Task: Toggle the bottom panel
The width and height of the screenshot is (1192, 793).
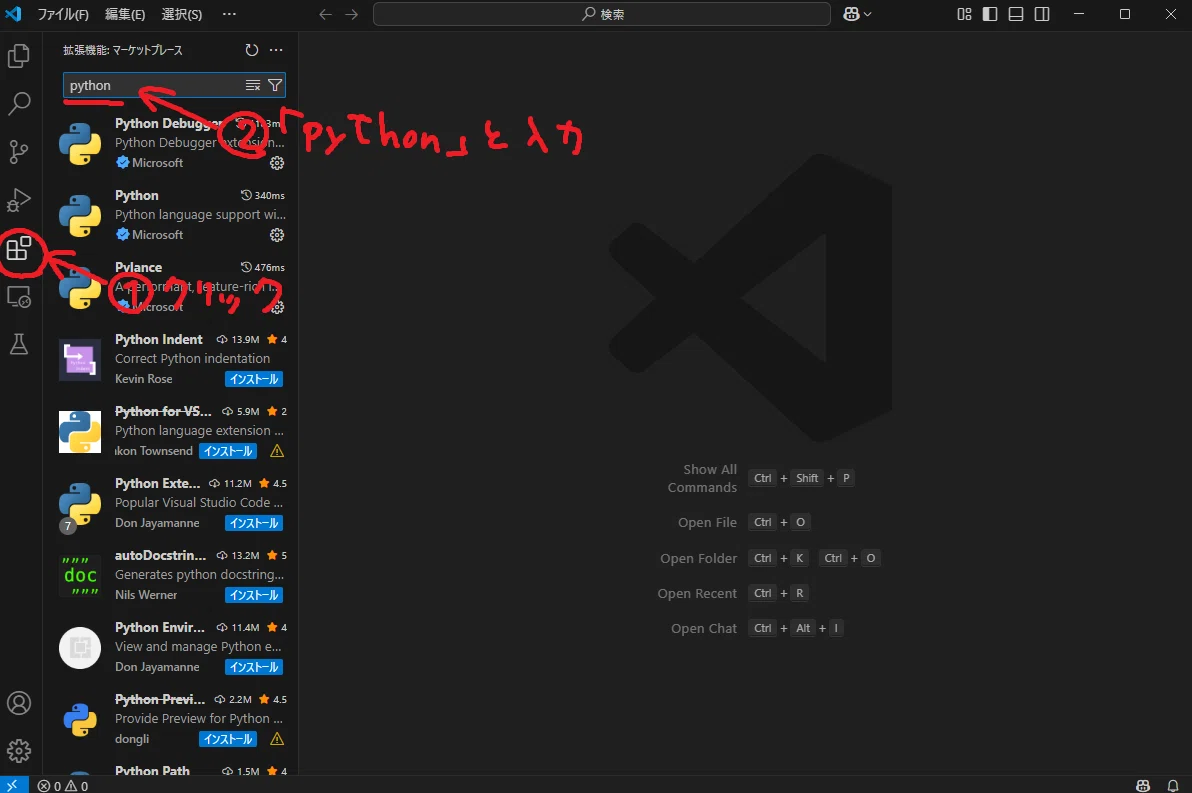Action: [1016, 14]
